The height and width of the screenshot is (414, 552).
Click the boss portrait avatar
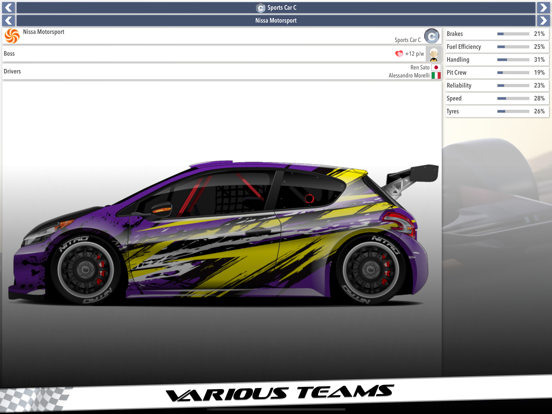tap(434, 54)
